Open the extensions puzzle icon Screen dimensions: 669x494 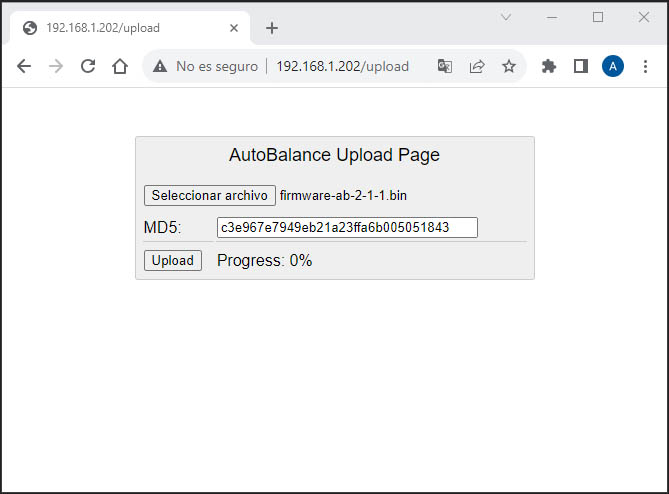(549, 66)
